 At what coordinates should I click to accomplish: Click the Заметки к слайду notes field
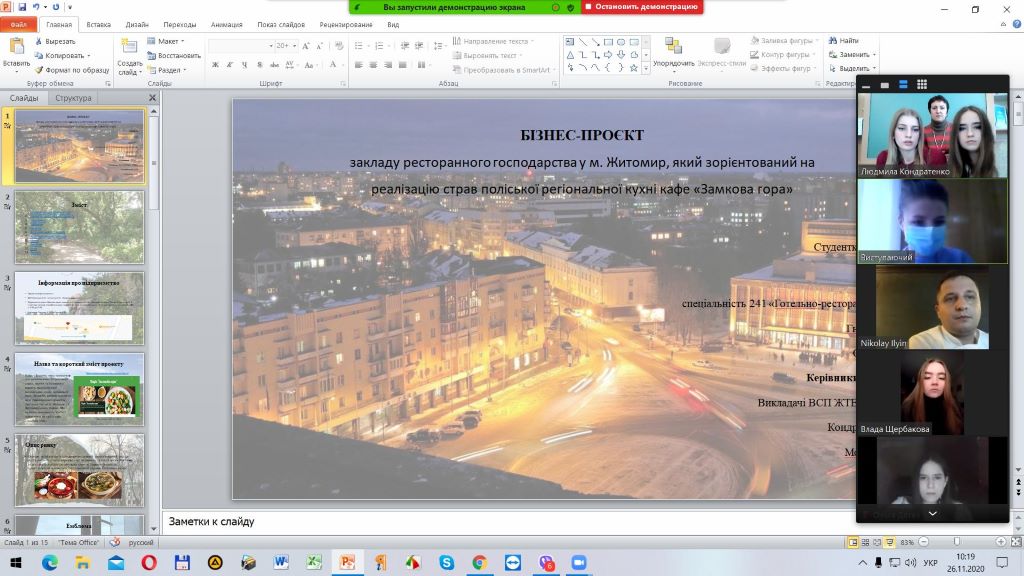point(508,522)
